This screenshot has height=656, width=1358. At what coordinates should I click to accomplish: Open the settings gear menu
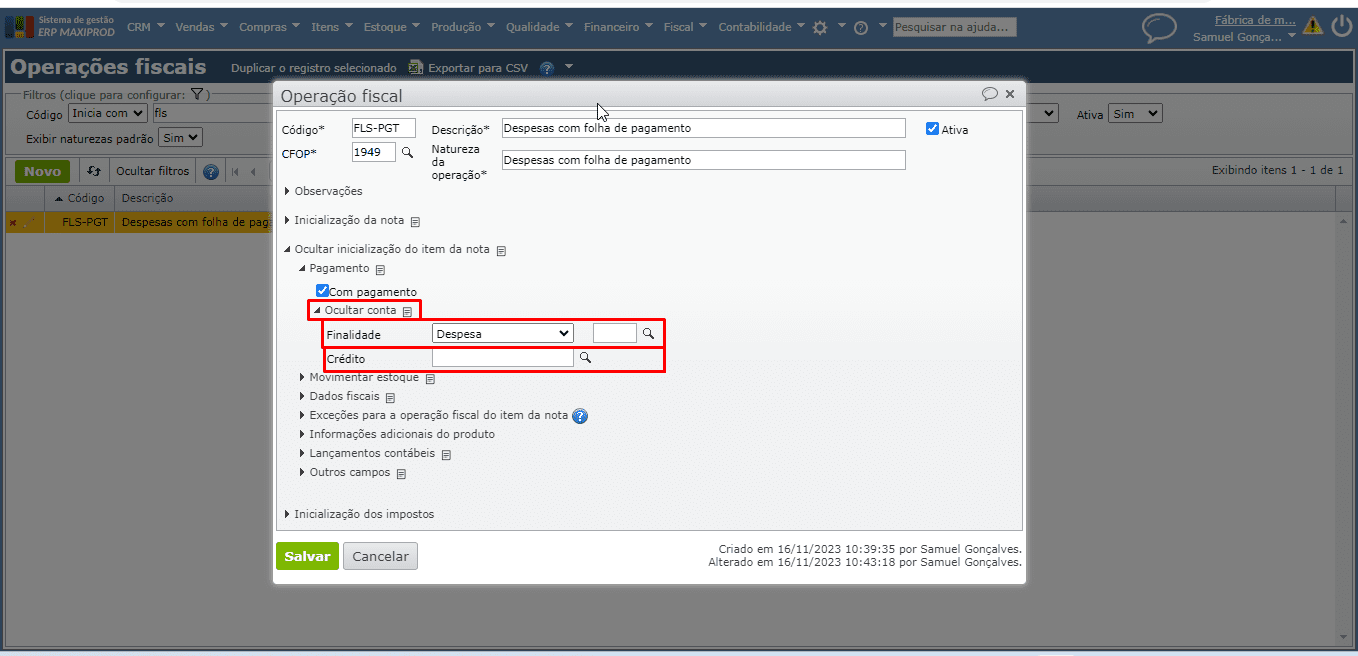click(820, 28)
